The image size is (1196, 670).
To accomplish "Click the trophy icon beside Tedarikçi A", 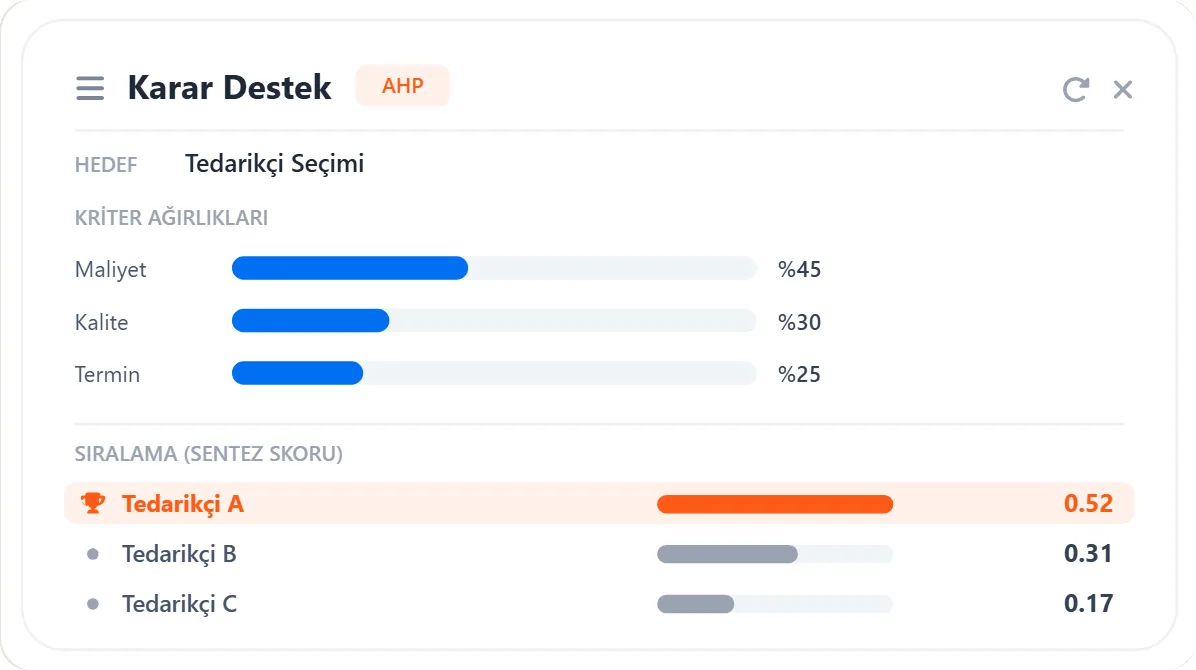I will (x=93, y=503).
